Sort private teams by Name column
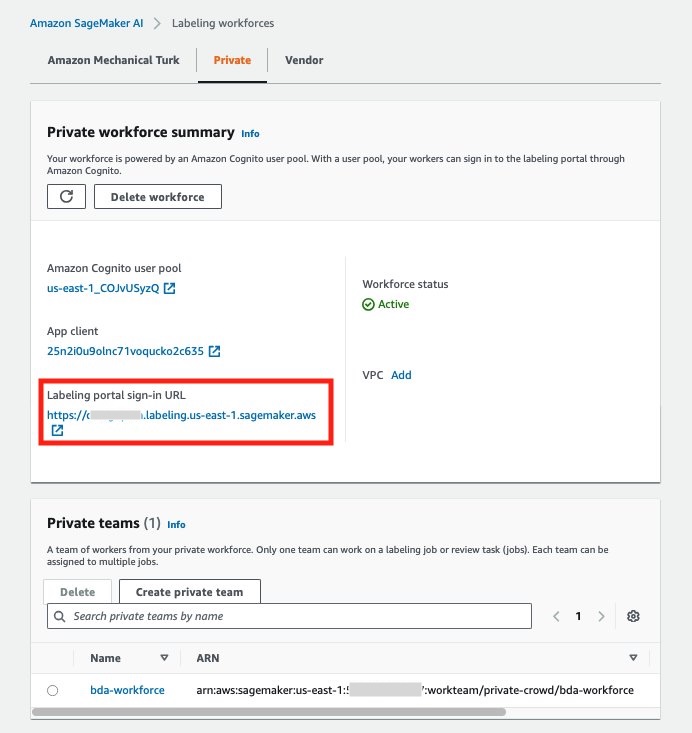This screenshot has width=692, height=733. point(164,658)
